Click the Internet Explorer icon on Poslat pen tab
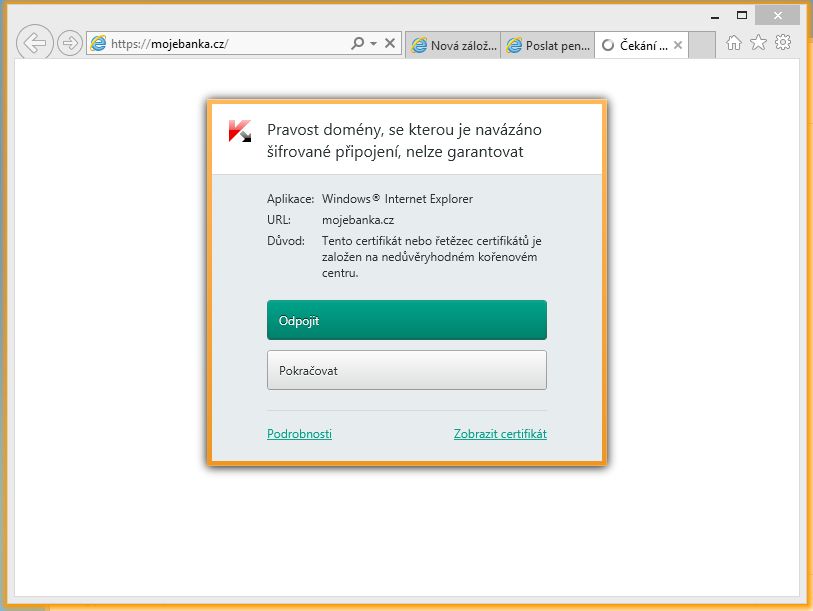Screen dimensions: 813x611 click(x=514, y=46)
